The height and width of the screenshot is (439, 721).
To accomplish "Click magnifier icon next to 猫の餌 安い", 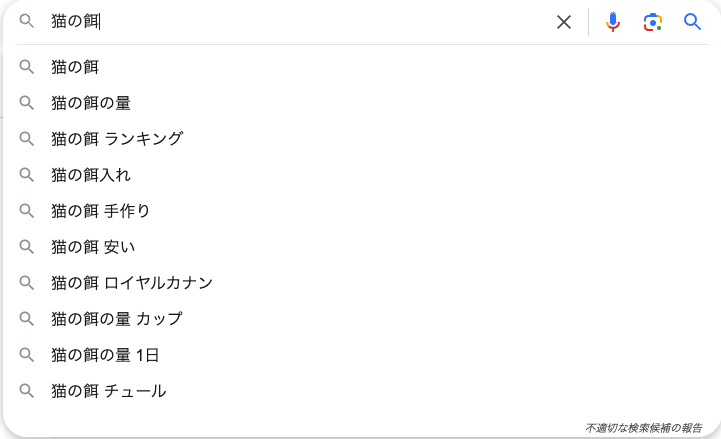I will 27,247.
